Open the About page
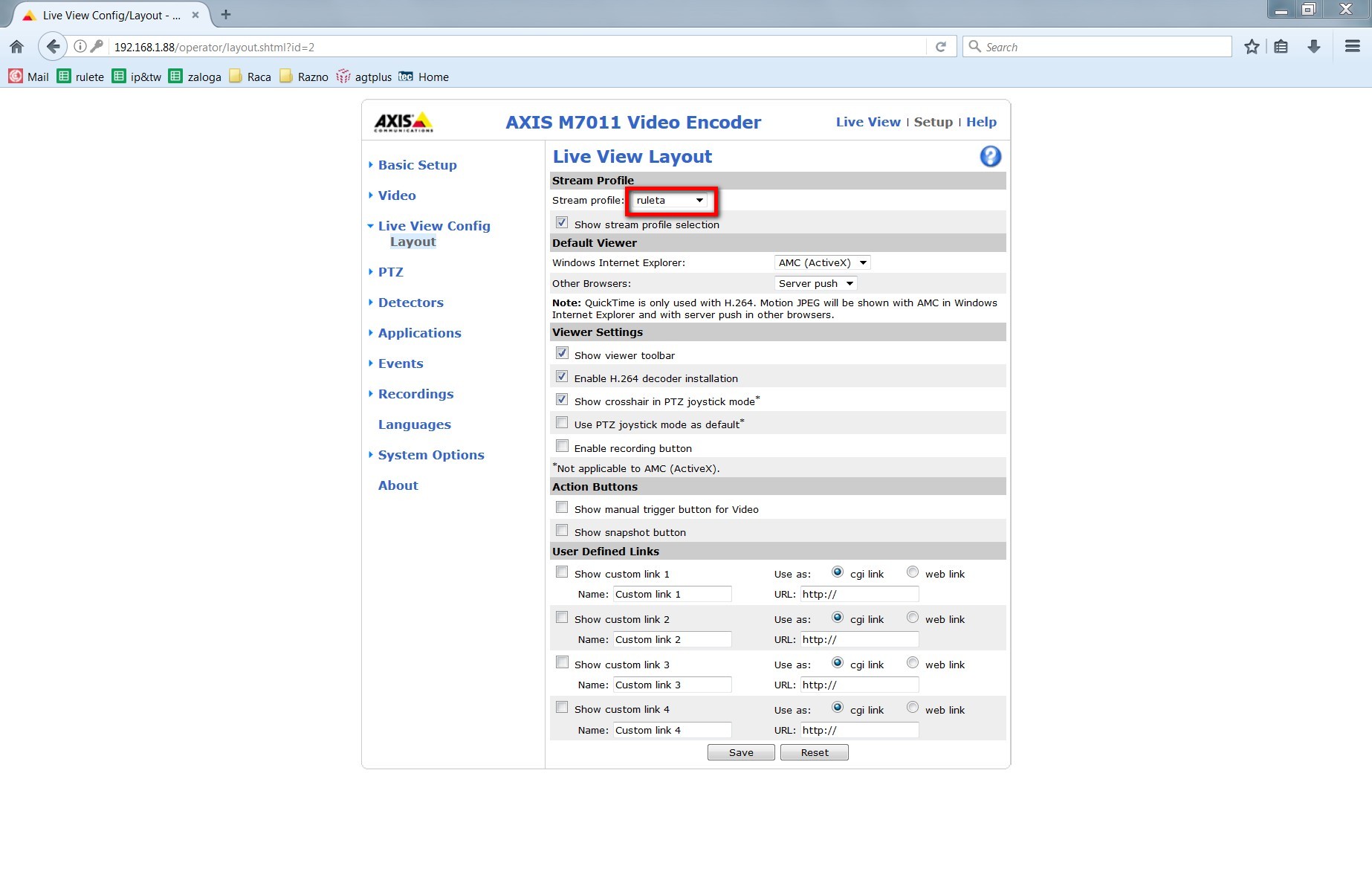This screenshot has width=1372, height=892. pos(398,485)
